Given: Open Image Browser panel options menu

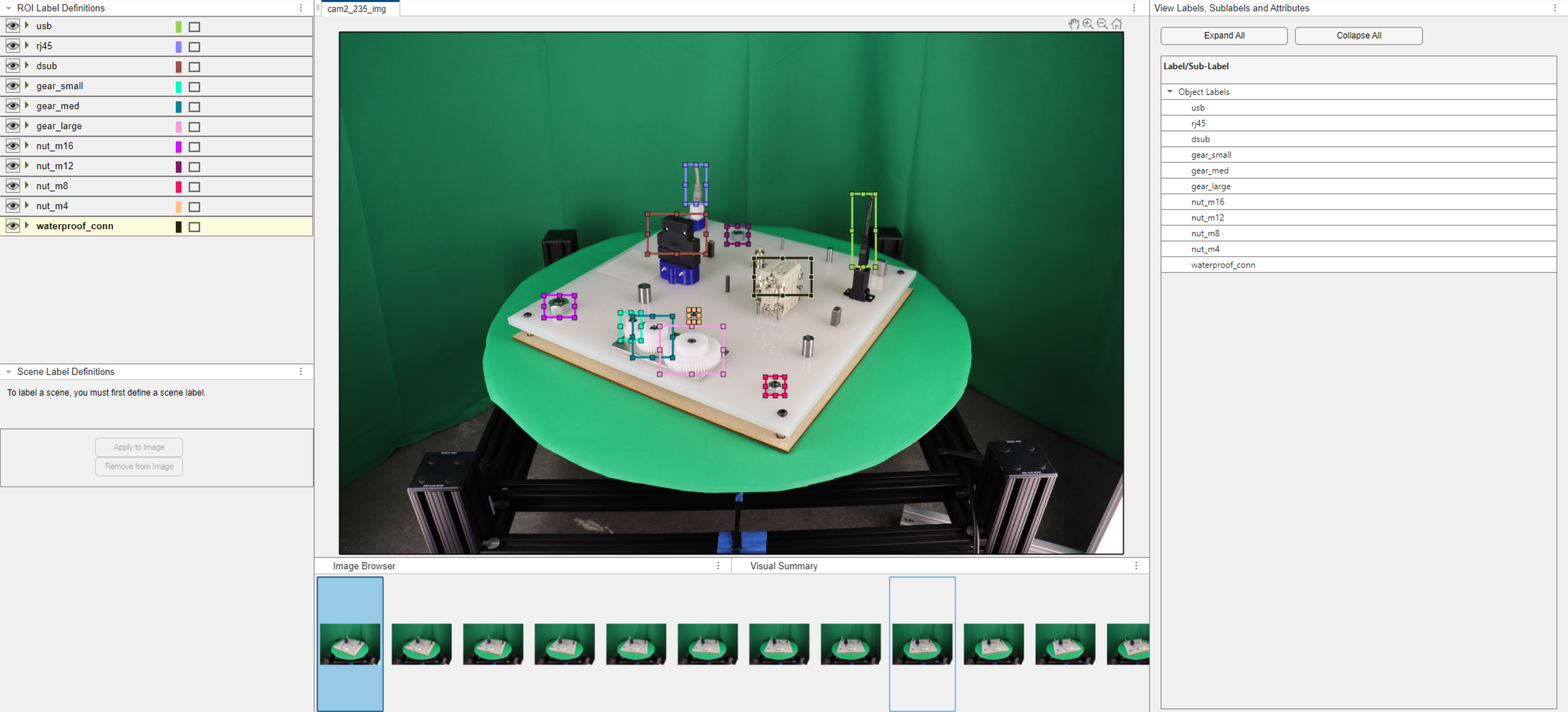Looking at the screenshot, I should [718, 565].
